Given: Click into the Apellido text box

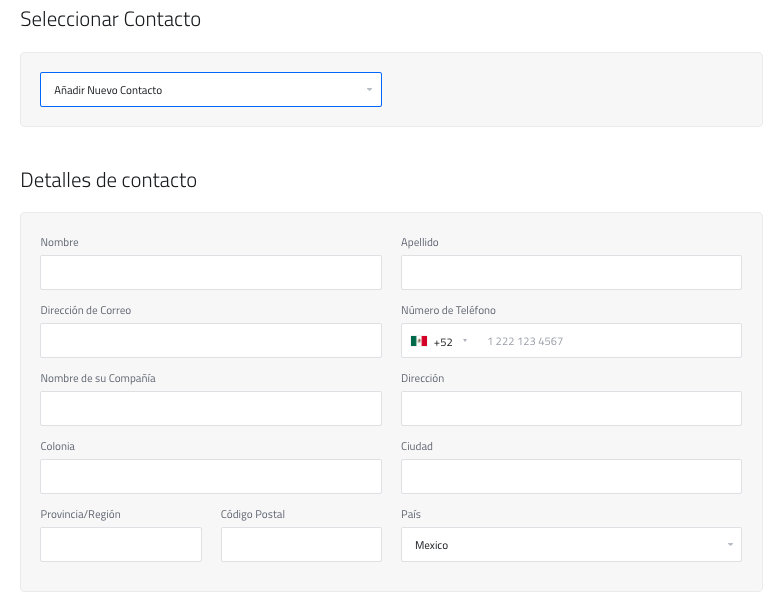Looking at the screenshot, I should (571, 272).
